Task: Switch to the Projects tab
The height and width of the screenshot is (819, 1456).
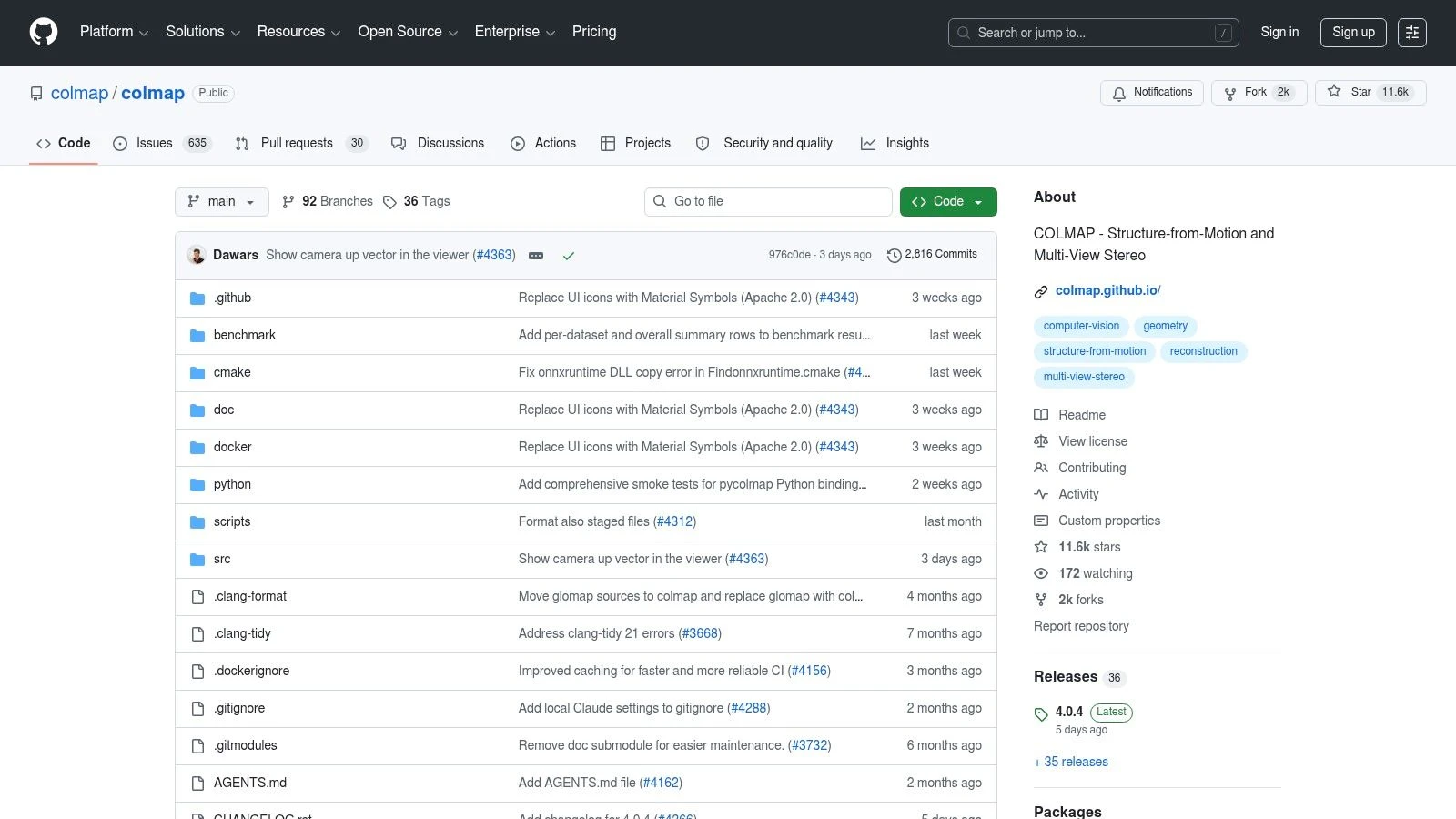Action: tap(636, 143)
